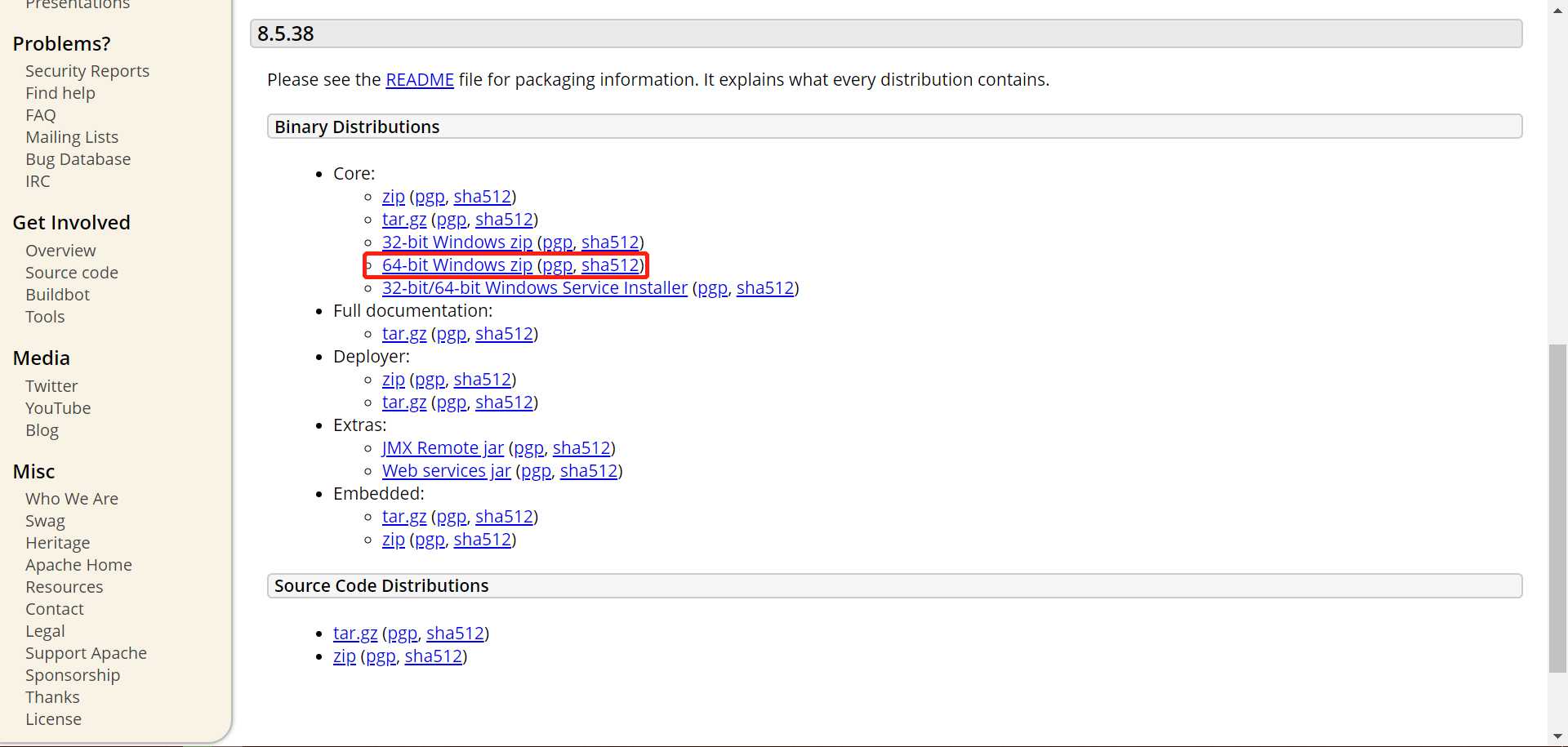Open sha512 for Windows Service Installer
This screenshot has width=1568, height=747.
(x=765, y=288)
